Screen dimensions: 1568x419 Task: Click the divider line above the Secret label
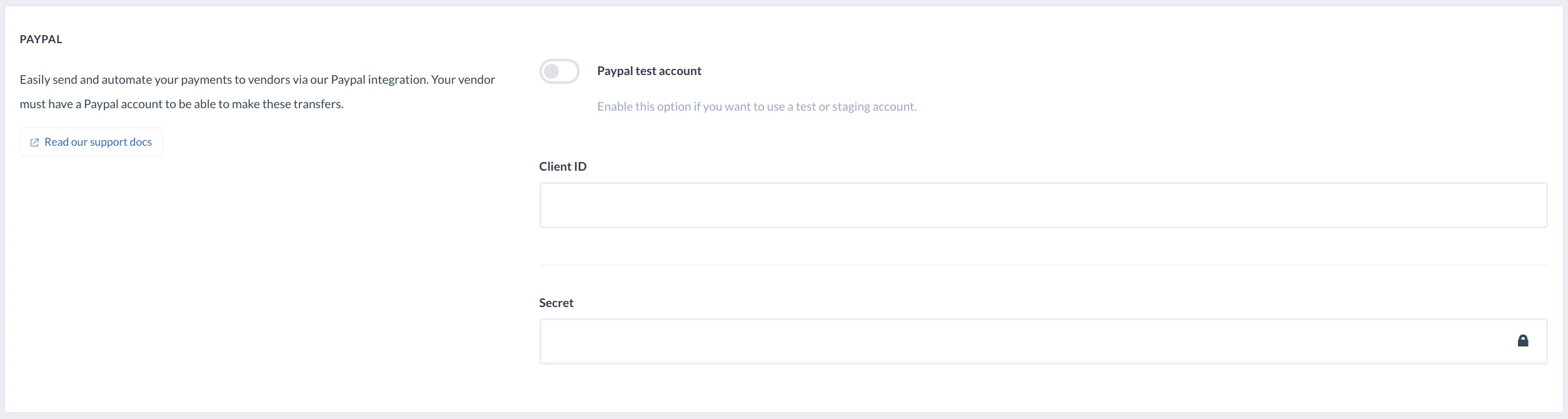point(1043,265)
